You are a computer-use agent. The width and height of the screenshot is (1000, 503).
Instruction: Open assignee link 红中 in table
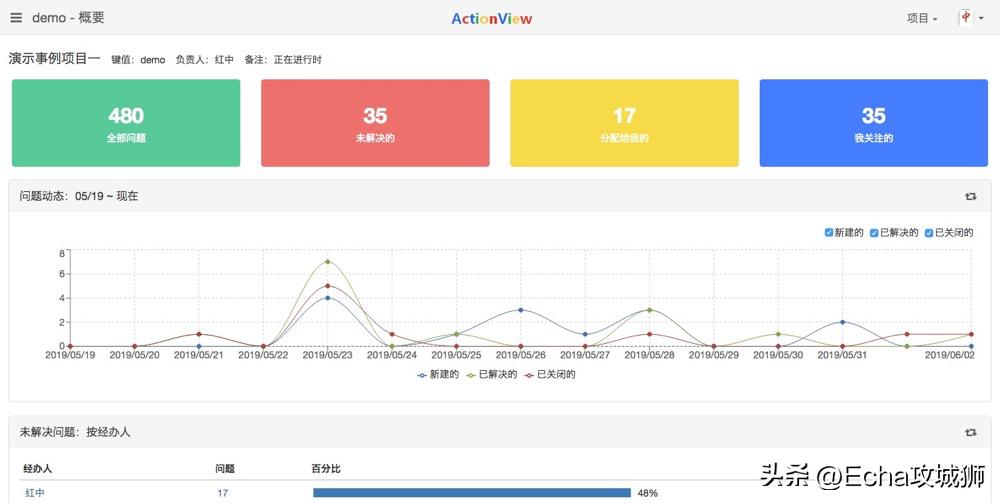[x=35, y=493]
